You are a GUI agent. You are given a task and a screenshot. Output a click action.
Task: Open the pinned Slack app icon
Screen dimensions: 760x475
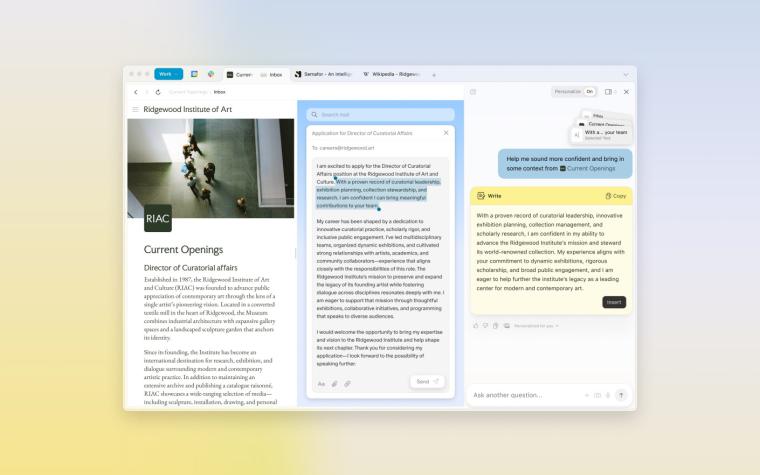point(211,74)
